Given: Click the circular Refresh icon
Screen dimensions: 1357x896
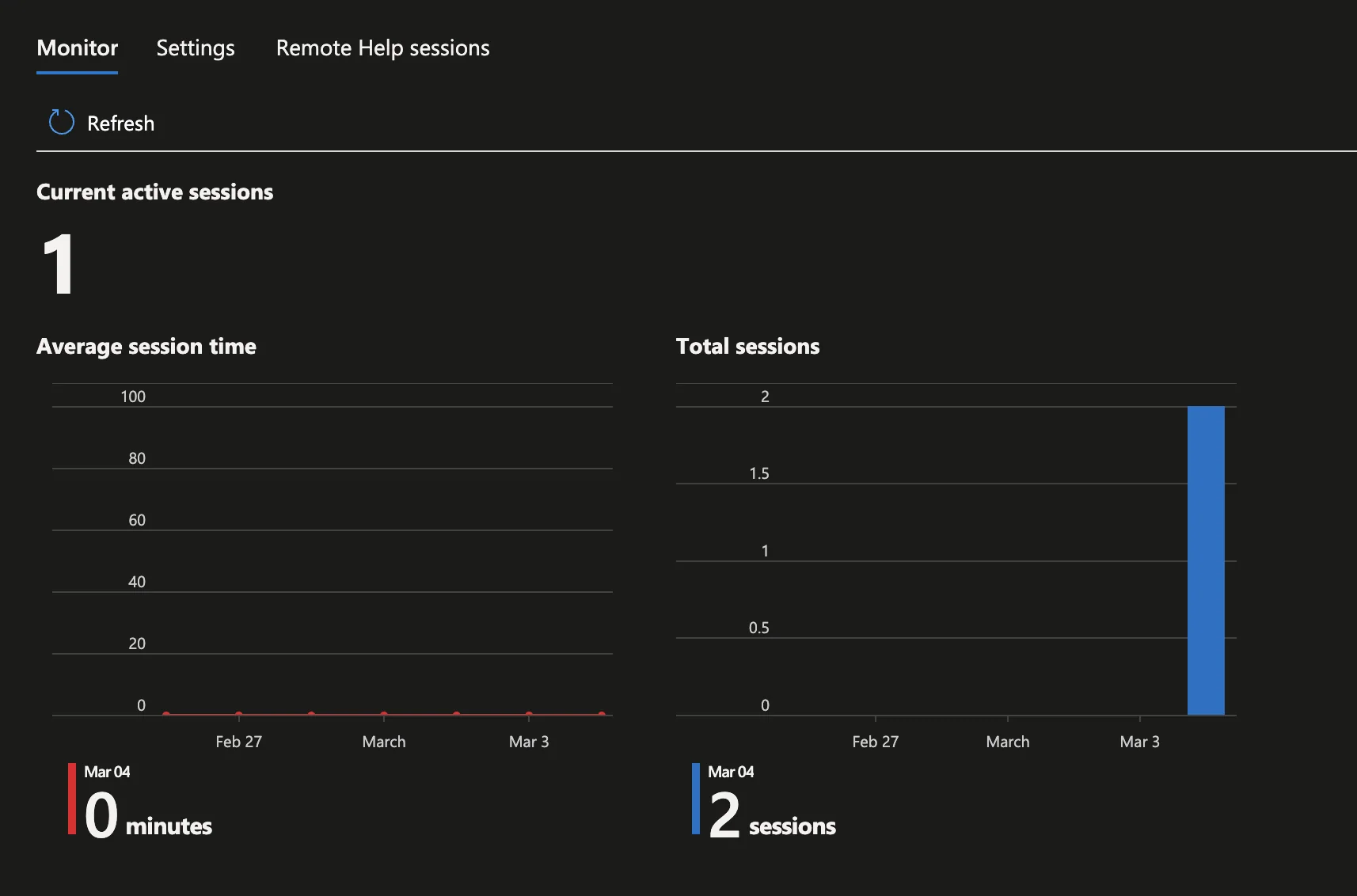Looking at the screenshot, I should click(61, 123).
